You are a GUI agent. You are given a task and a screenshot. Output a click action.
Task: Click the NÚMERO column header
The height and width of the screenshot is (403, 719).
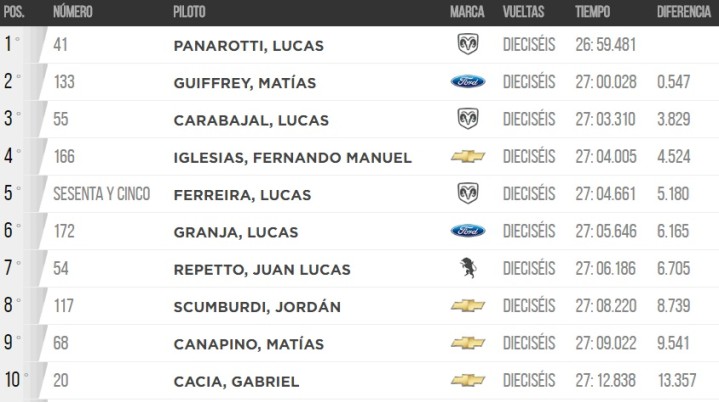pos(73,12)
